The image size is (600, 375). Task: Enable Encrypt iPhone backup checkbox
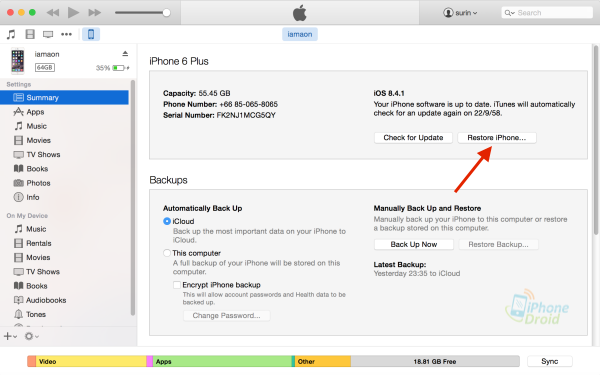177,285
